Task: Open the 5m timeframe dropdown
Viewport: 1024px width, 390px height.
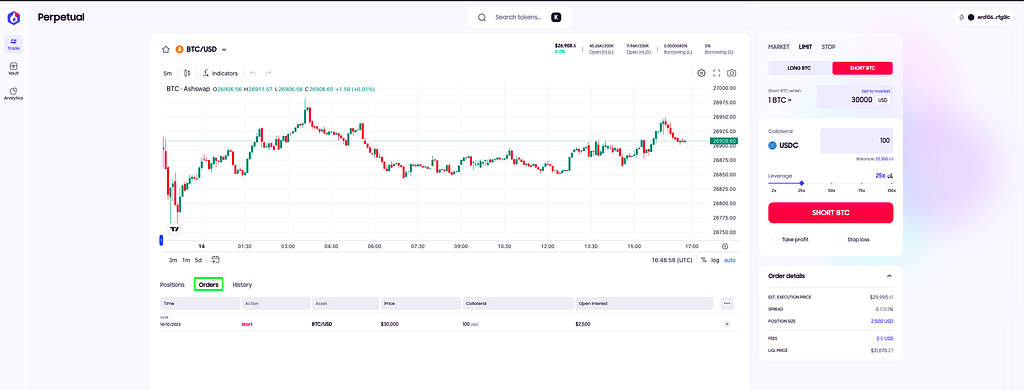Action: [x=168, y=73]
